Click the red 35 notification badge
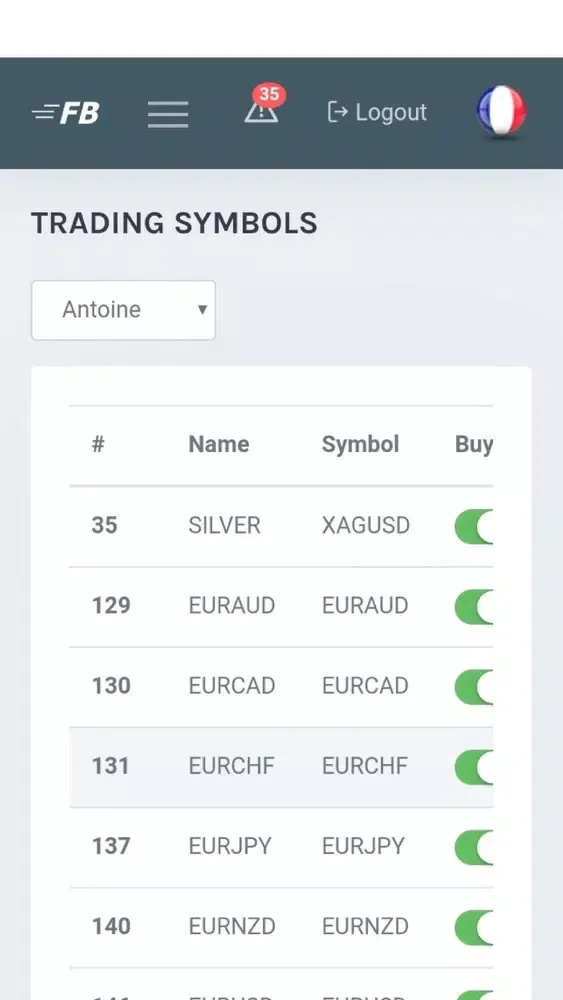 [x=269, y=94]
